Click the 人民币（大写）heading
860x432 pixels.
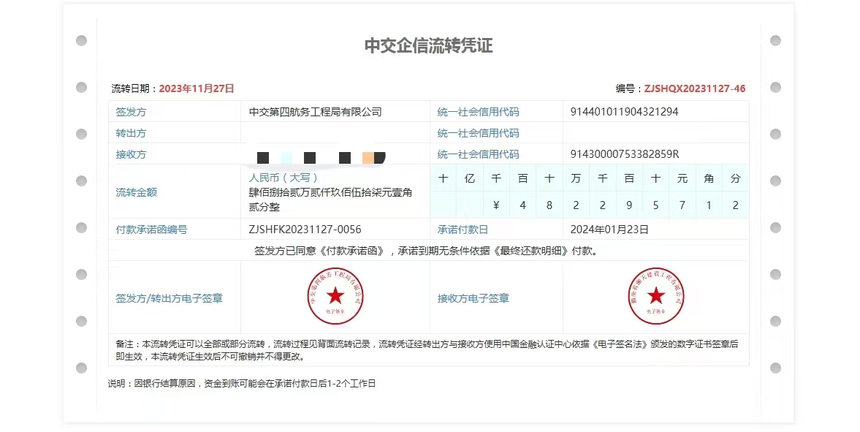point(283,178)
